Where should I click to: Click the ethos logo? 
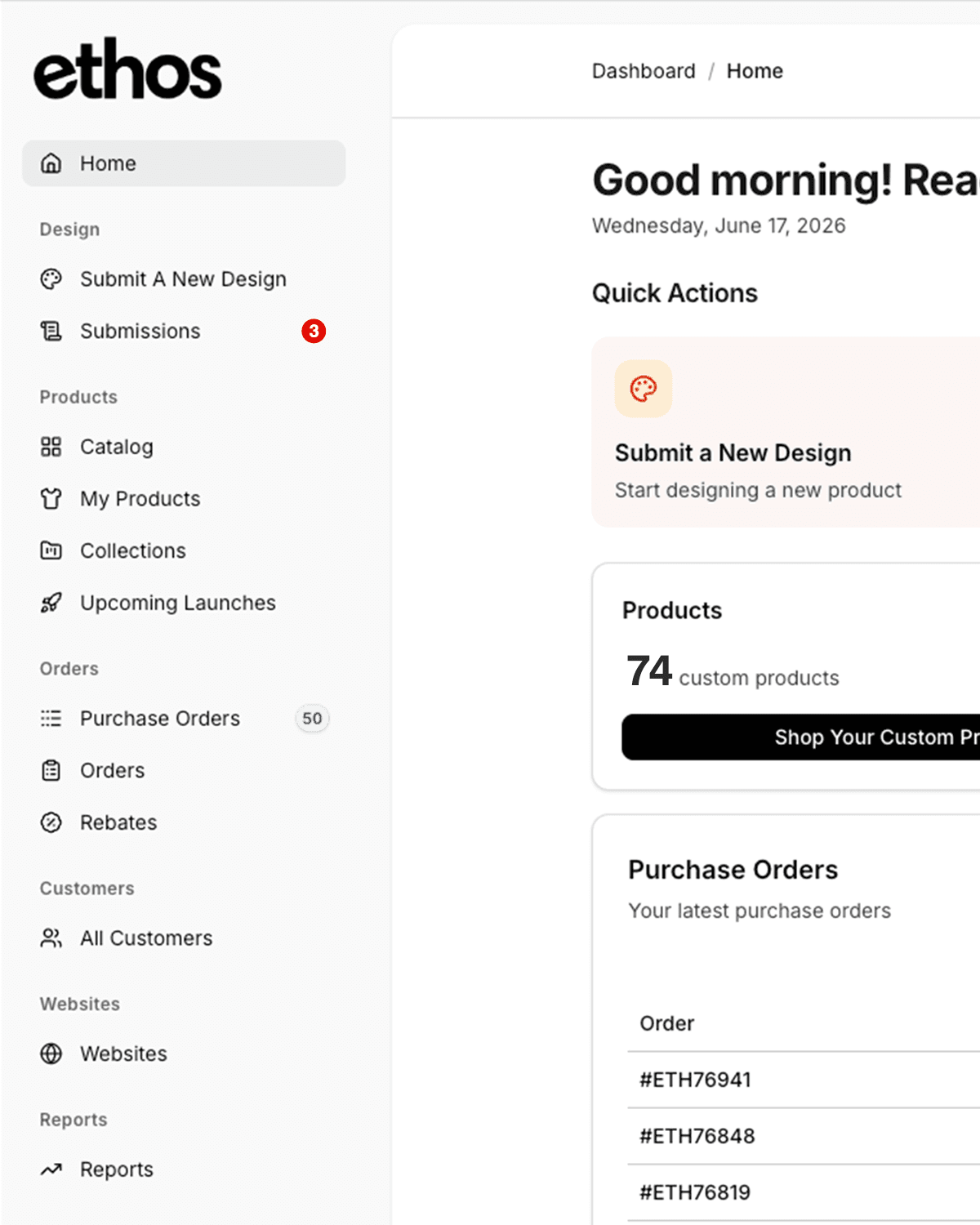point(127,69)
